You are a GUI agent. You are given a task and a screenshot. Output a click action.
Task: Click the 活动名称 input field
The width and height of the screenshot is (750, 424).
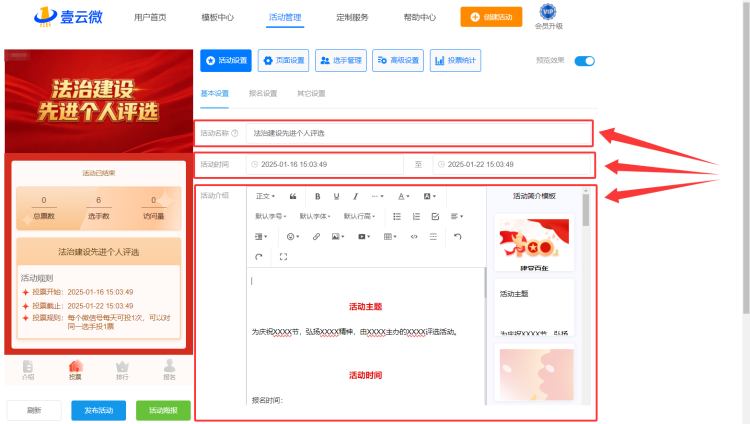pyautogui.click(x=419, y=133)
